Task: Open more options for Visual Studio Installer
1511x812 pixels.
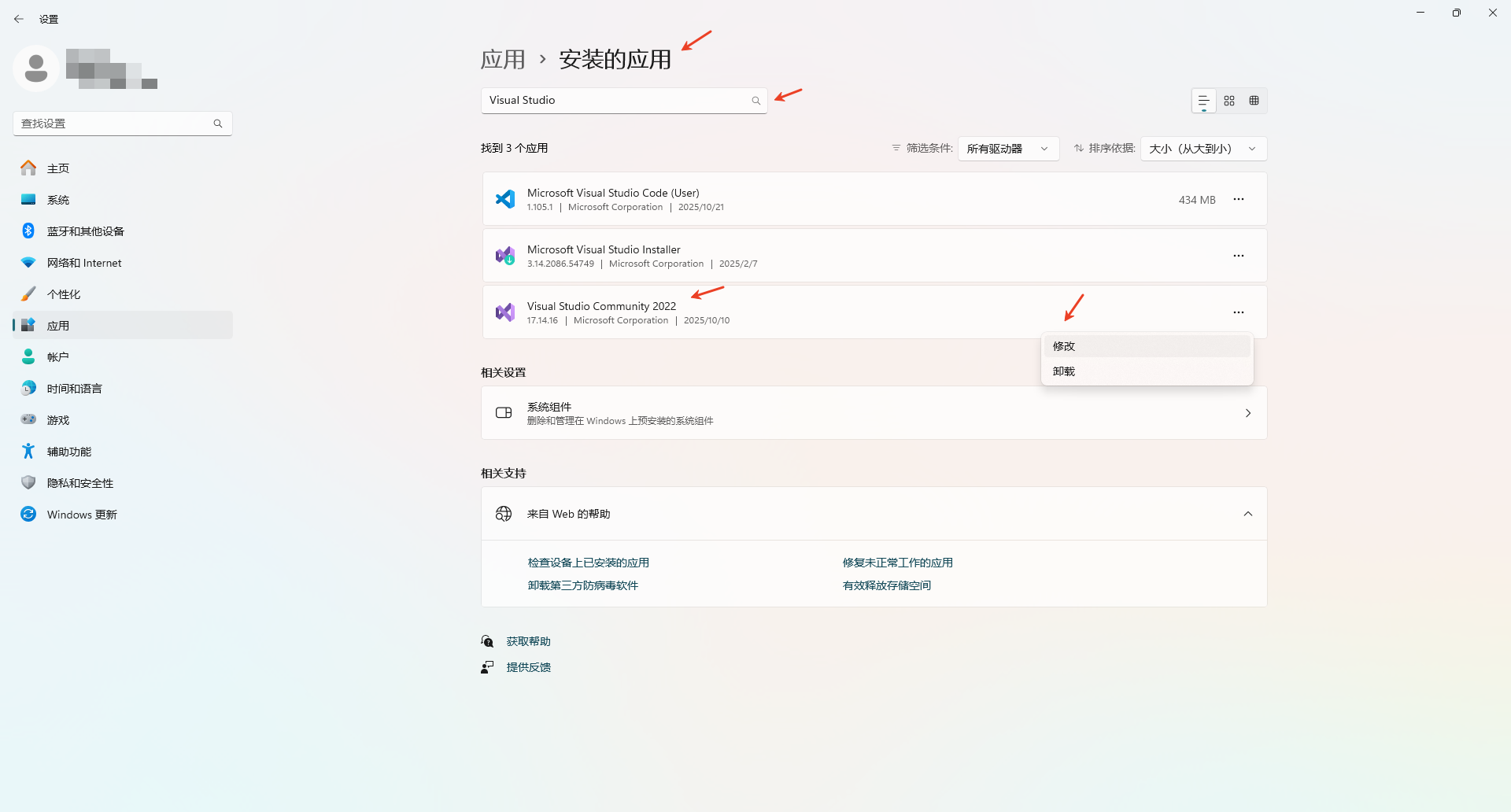Action: (1239, 257)
